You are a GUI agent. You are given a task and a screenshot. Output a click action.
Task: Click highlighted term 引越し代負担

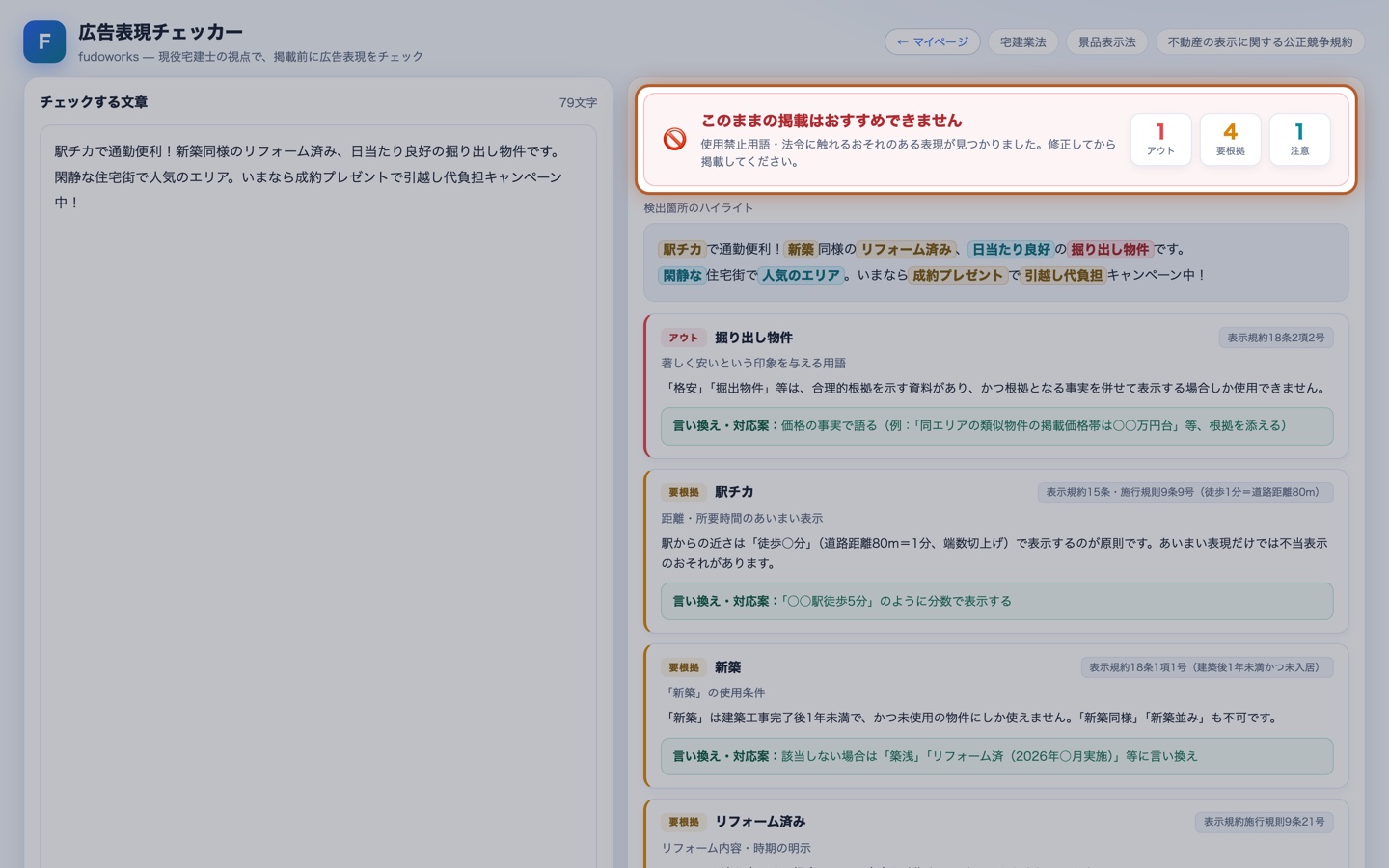pyautogui.click(x=1063, y=275)
